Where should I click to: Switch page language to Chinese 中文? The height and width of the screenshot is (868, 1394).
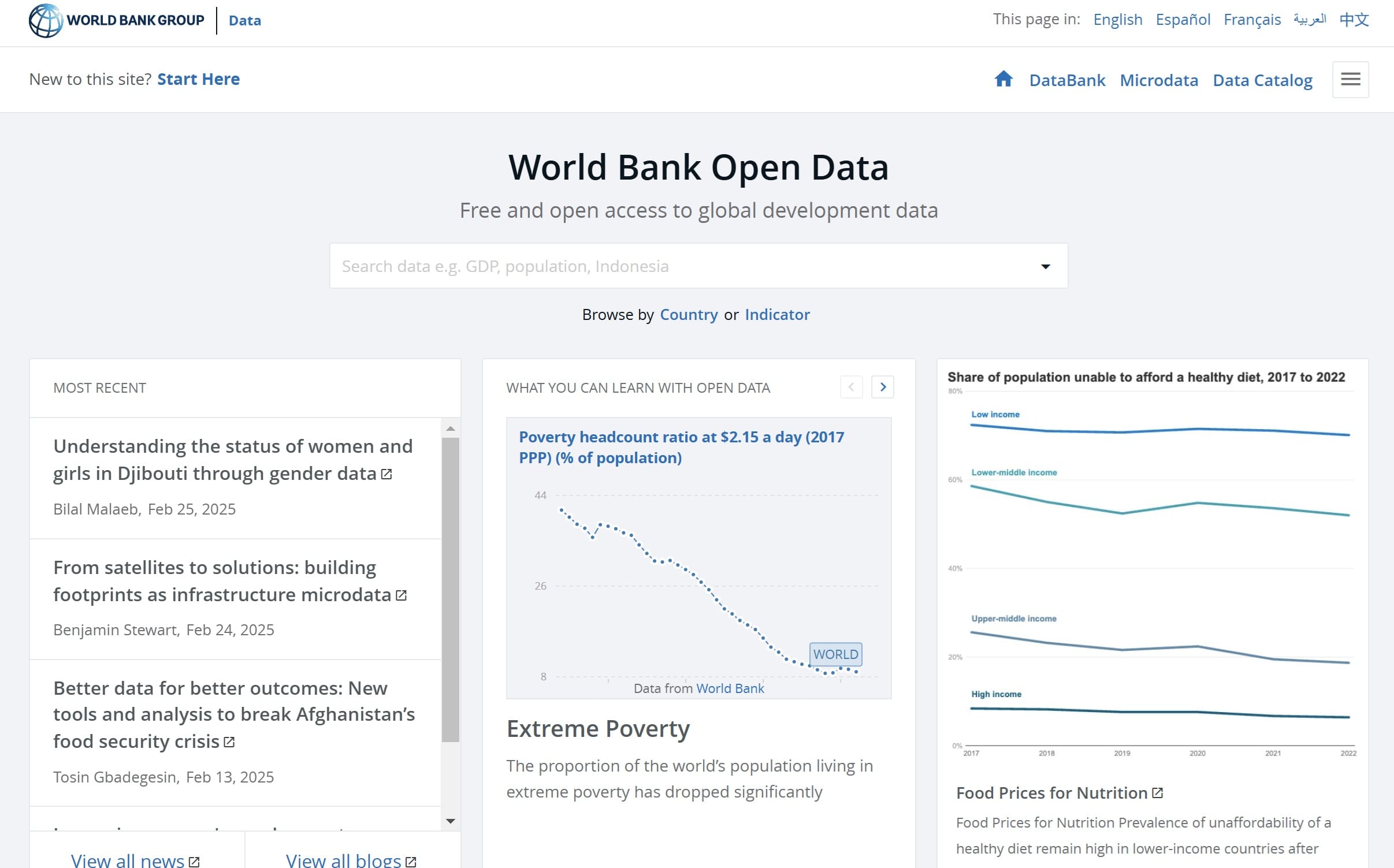pos(1354,20)
